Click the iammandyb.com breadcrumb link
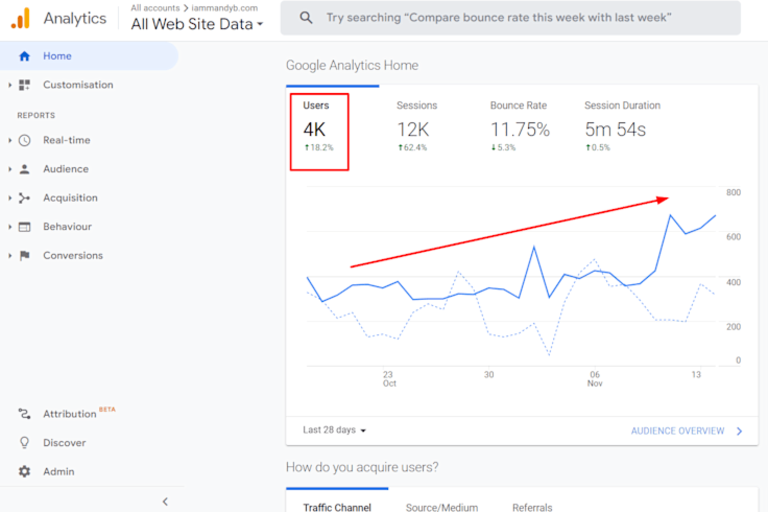 coord(224,8)
